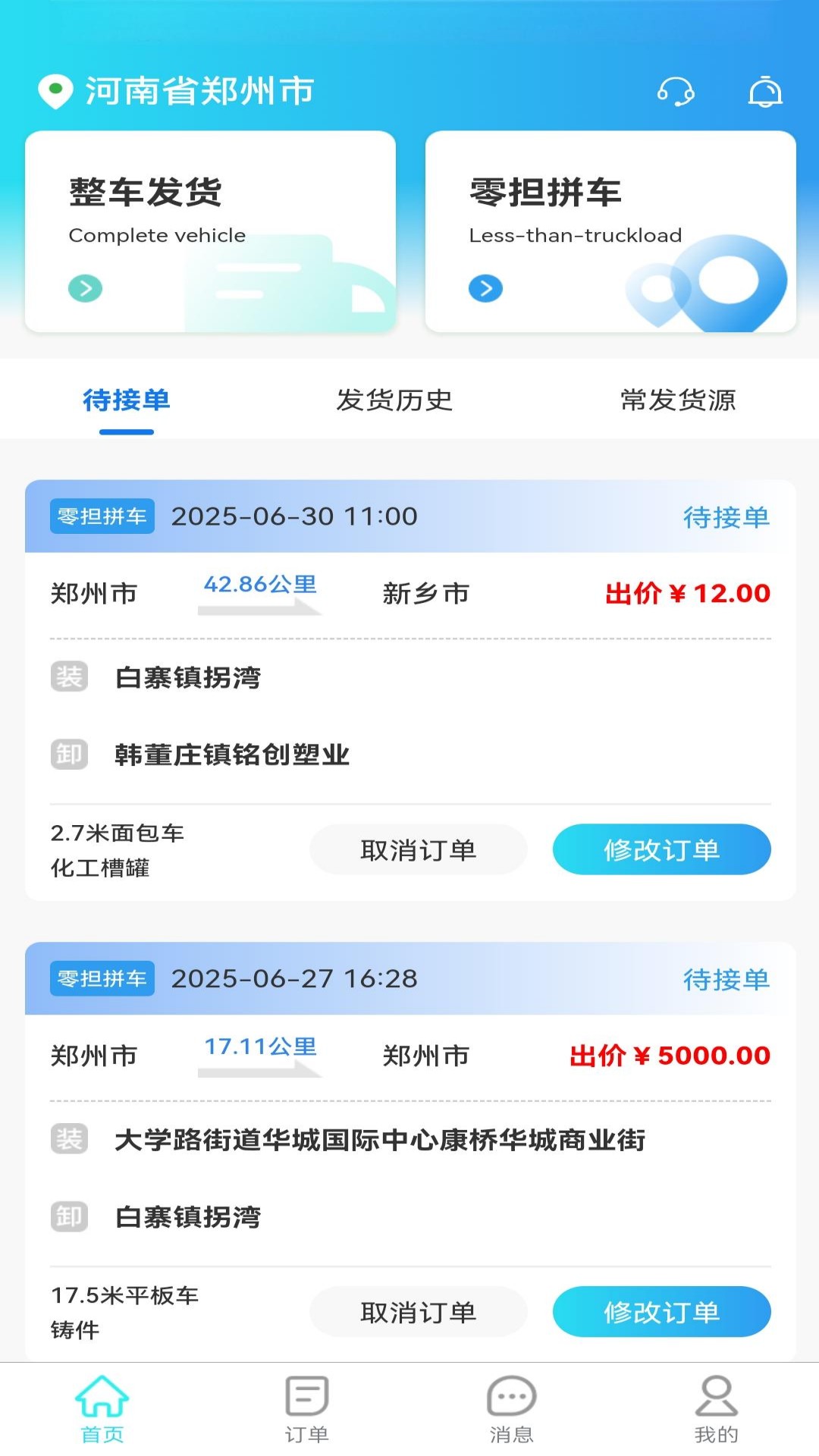Open the 零担拼车 Less-than-truckload card
The height and width of the screenshot is (1456, 819).
610,231
